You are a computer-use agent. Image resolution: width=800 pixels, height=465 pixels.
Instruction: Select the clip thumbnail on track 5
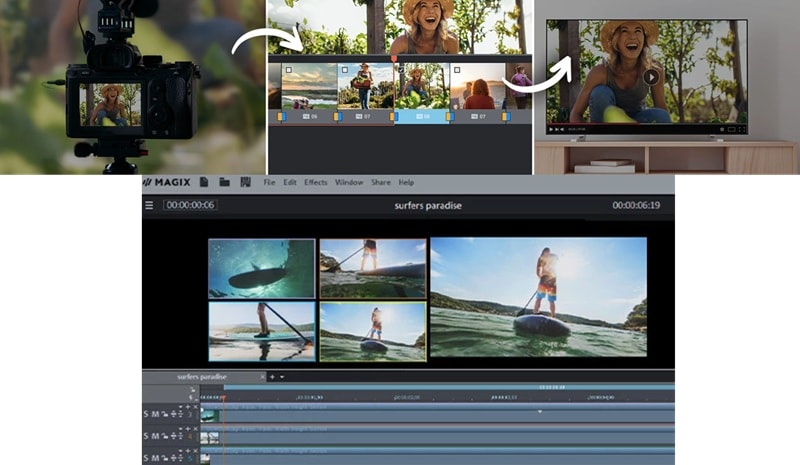coord(205,458)
